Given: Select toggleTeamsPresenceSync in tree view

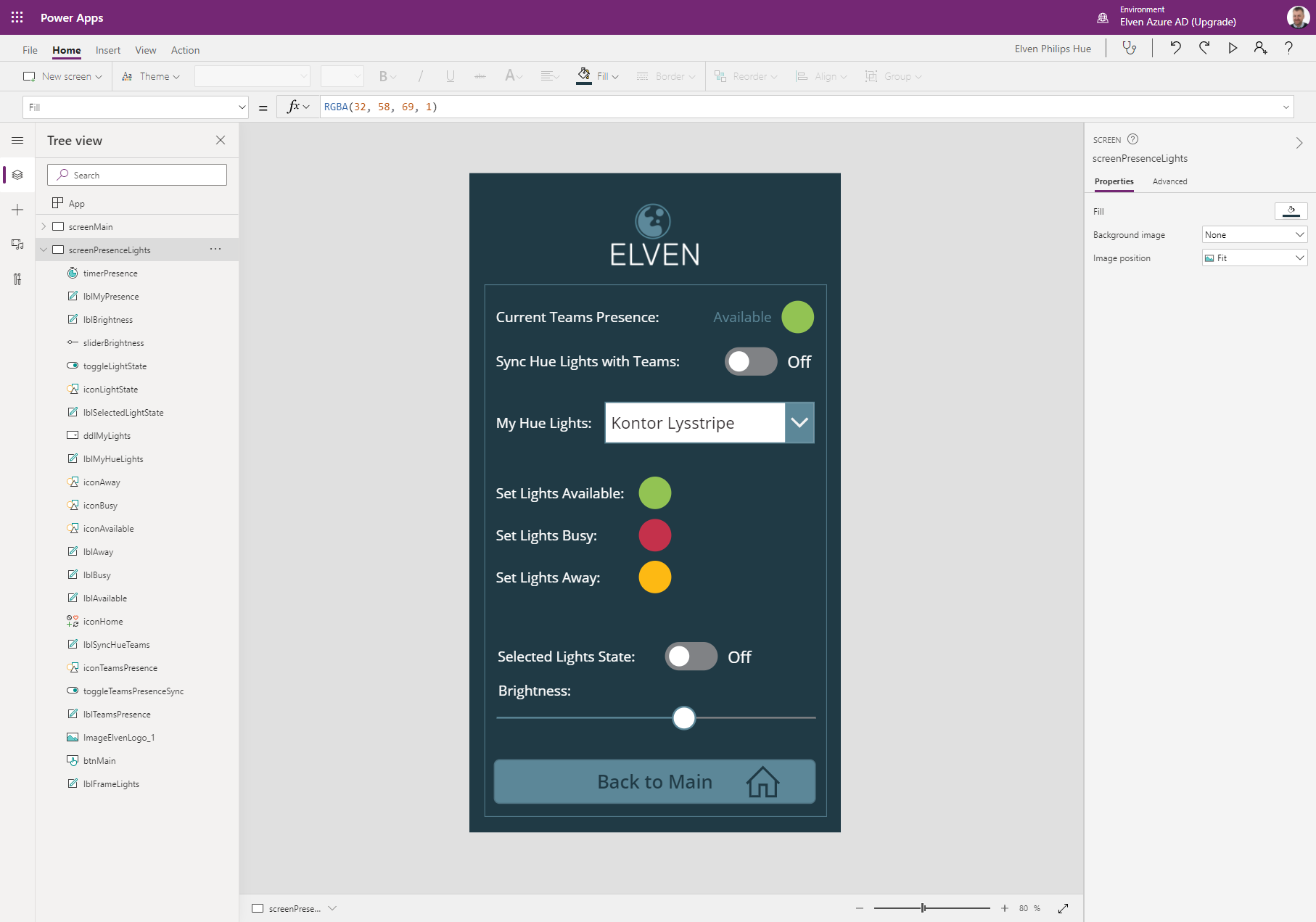Looking at the screenshot, I should pyautogui.click(x=133, y=691).
